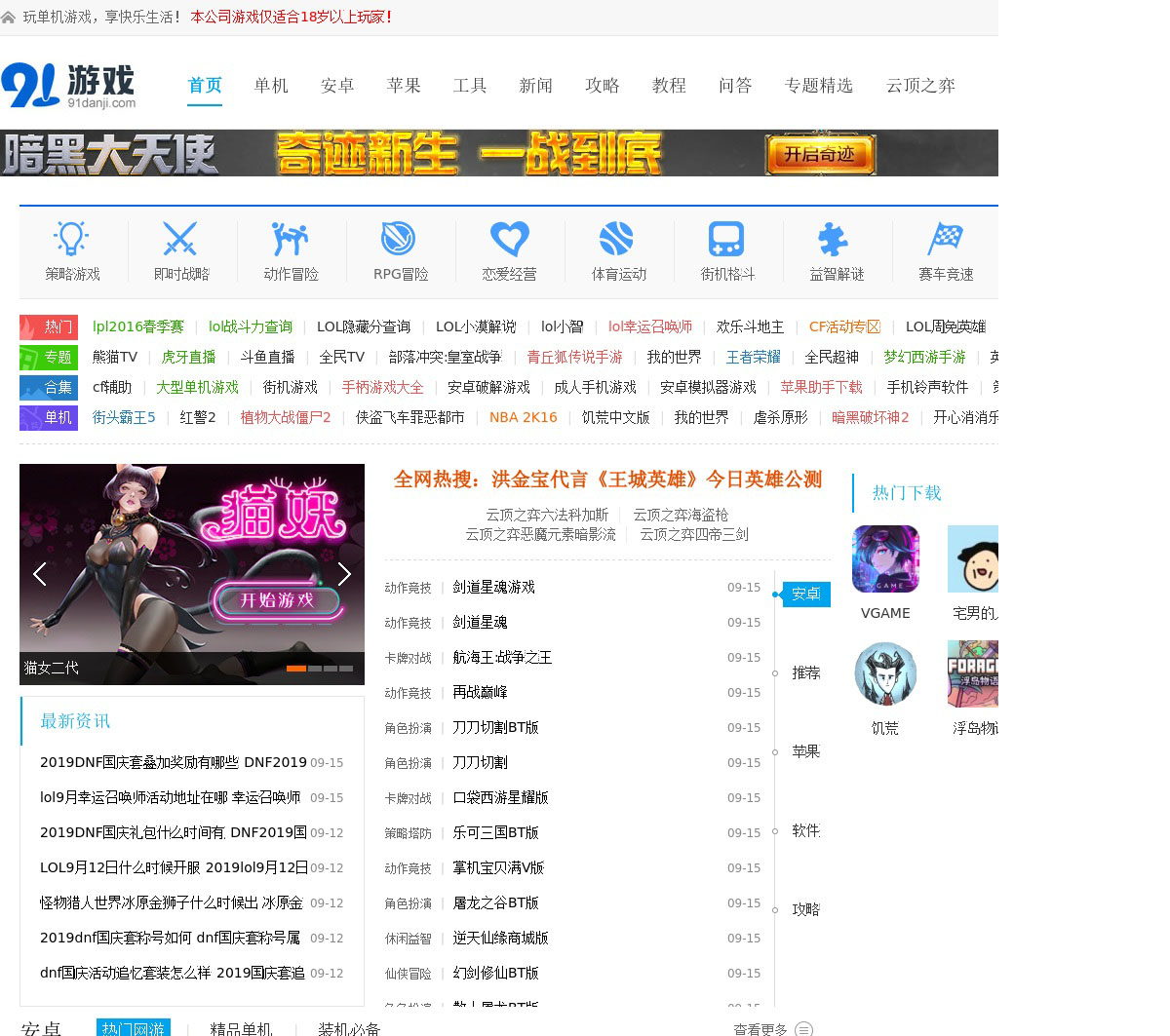Screen dimensions: 1170x1036
Task: Select the 动作冒险 fighter icon
Action: tap(291, 238)
